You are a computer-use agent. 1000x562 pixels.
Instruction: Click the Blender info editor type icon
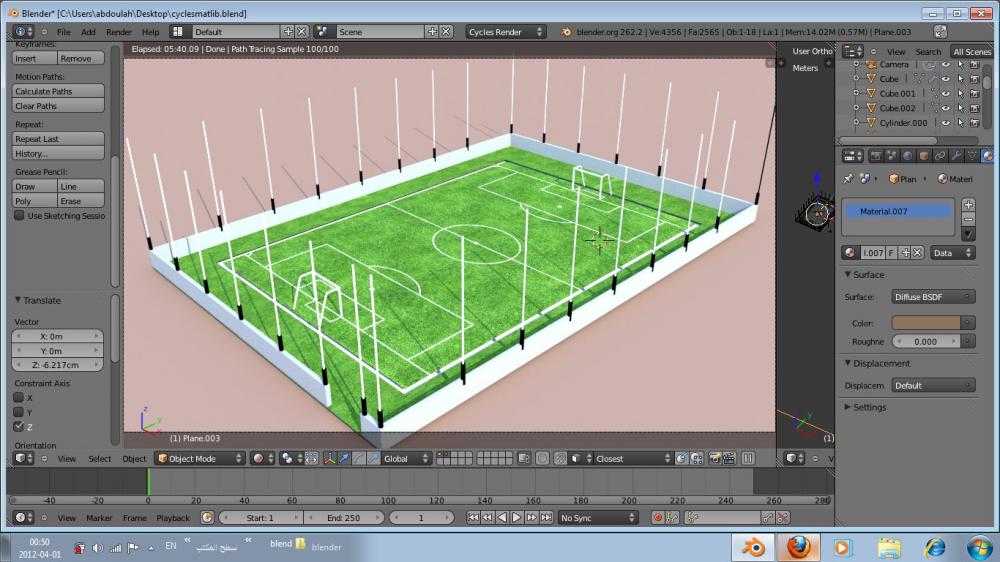pos(24,31)
